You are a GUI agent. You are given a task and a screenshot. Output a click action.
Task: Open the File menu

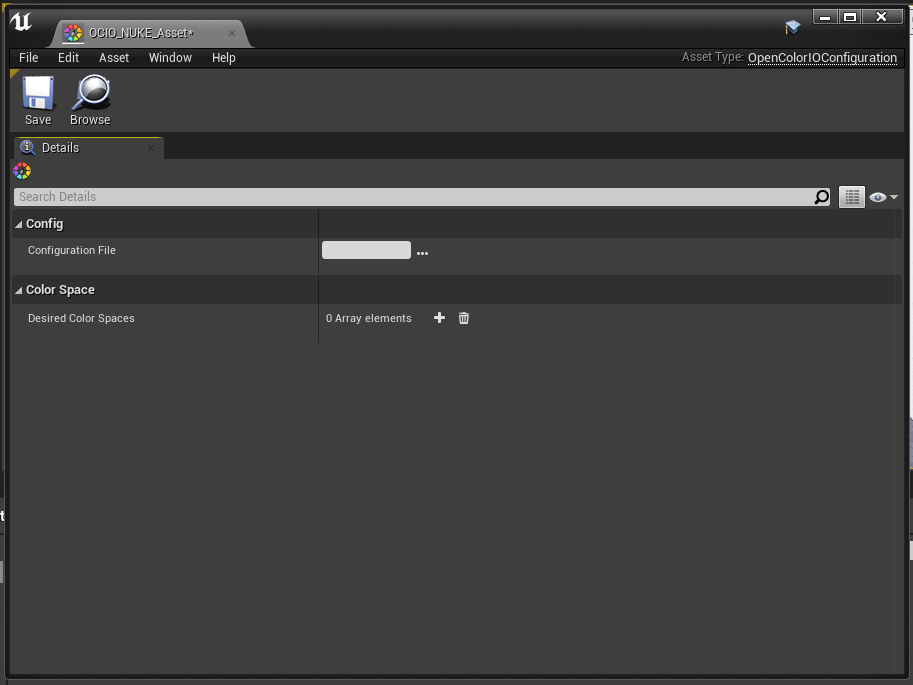click(29, 58)
